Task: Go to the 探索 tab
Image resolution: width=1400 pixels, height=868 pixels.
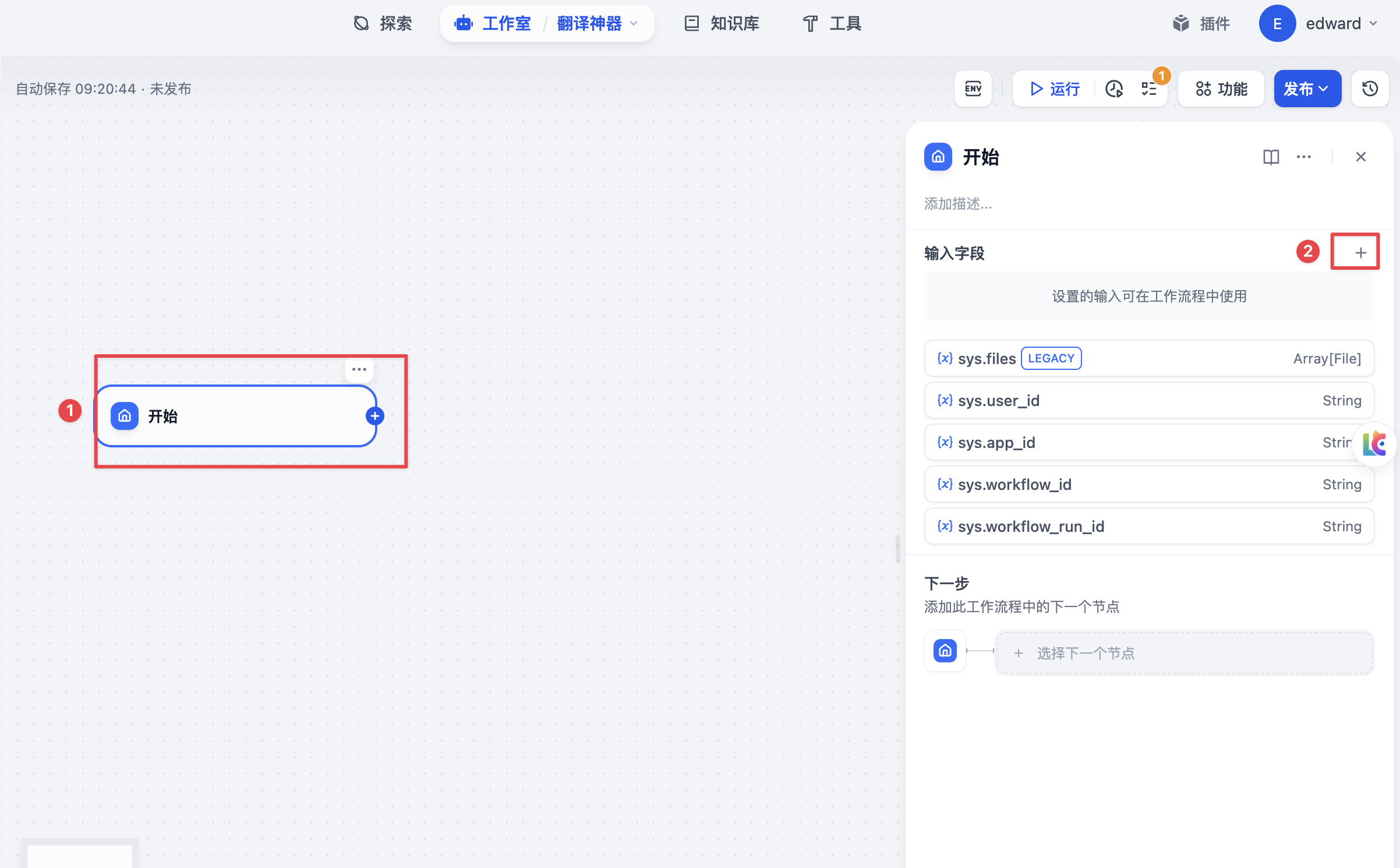Action: click(x=383, y=23)
